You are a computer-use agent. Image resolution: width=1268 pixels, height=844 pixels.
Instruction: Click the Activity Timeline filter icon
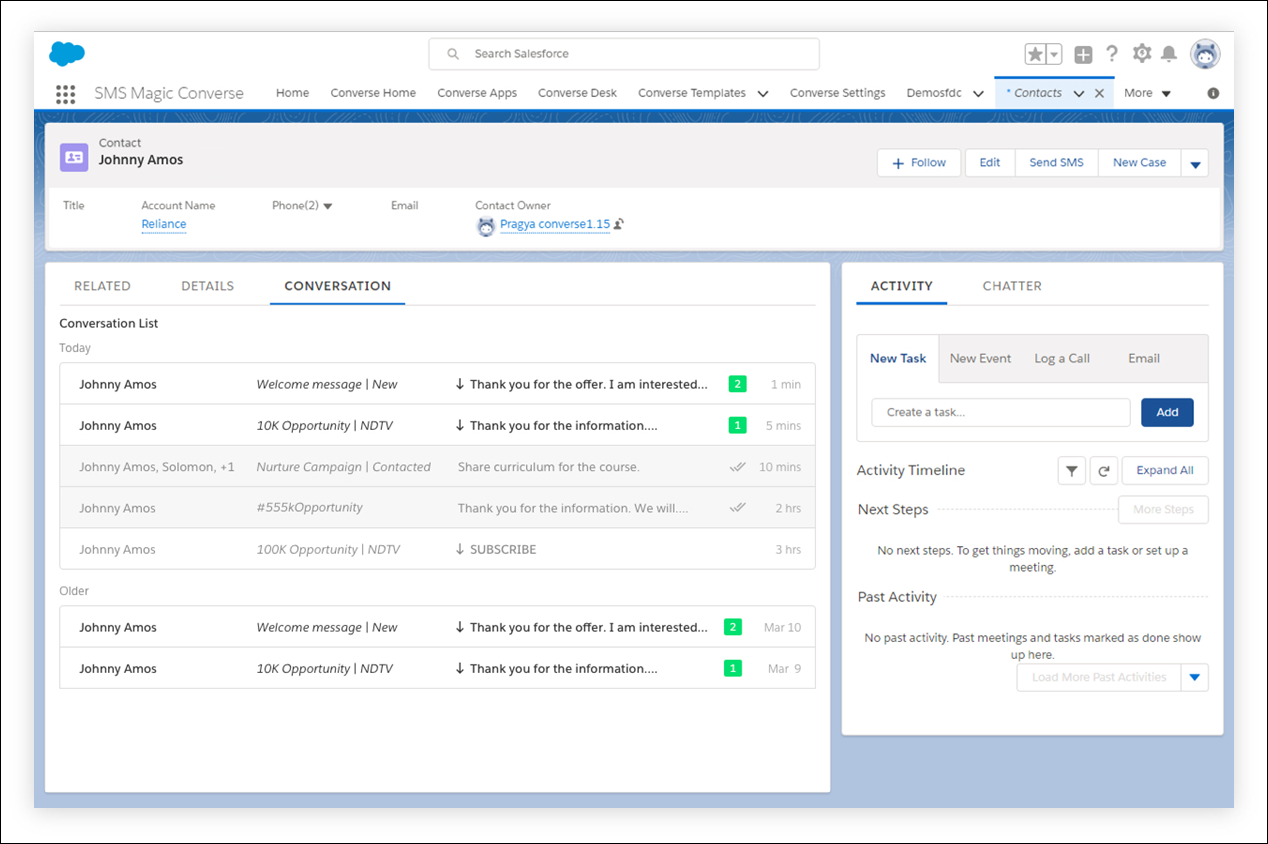coord(1072,471)
